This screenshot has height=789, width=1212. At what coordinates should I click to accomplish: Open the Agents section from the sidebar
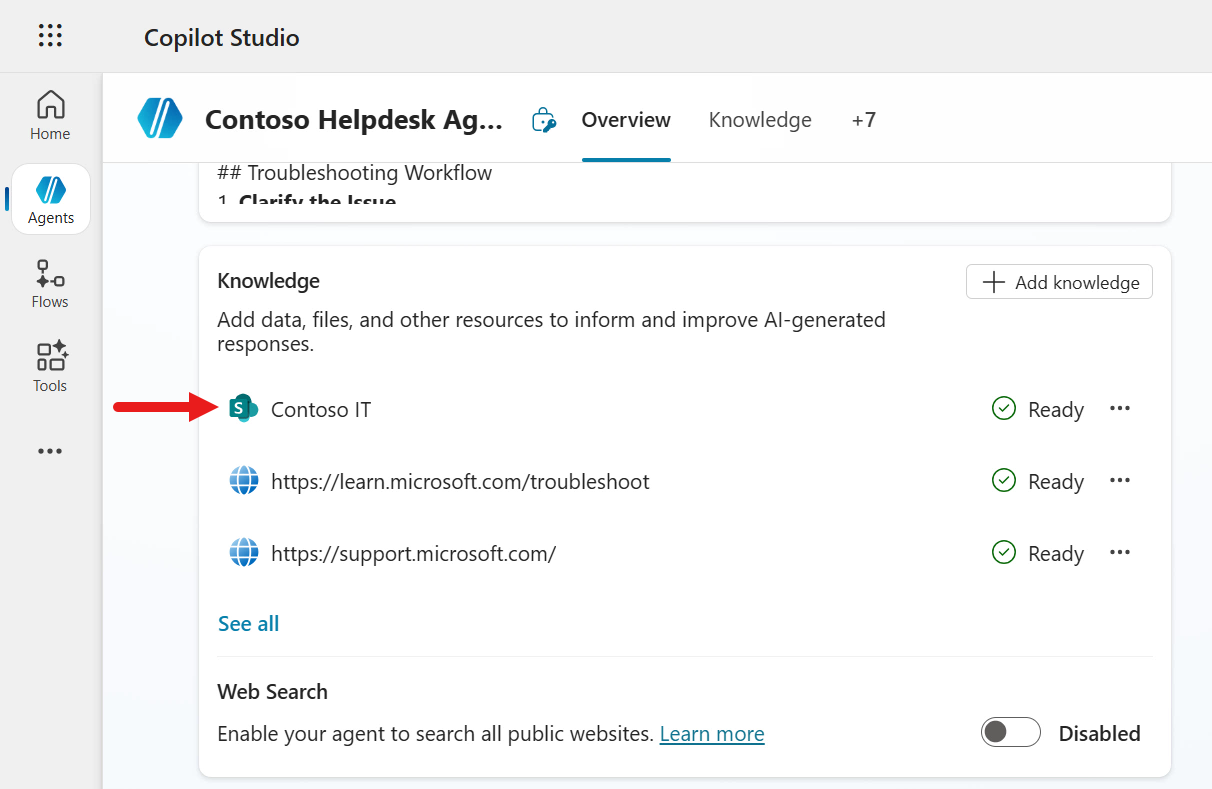click(50, 198)
